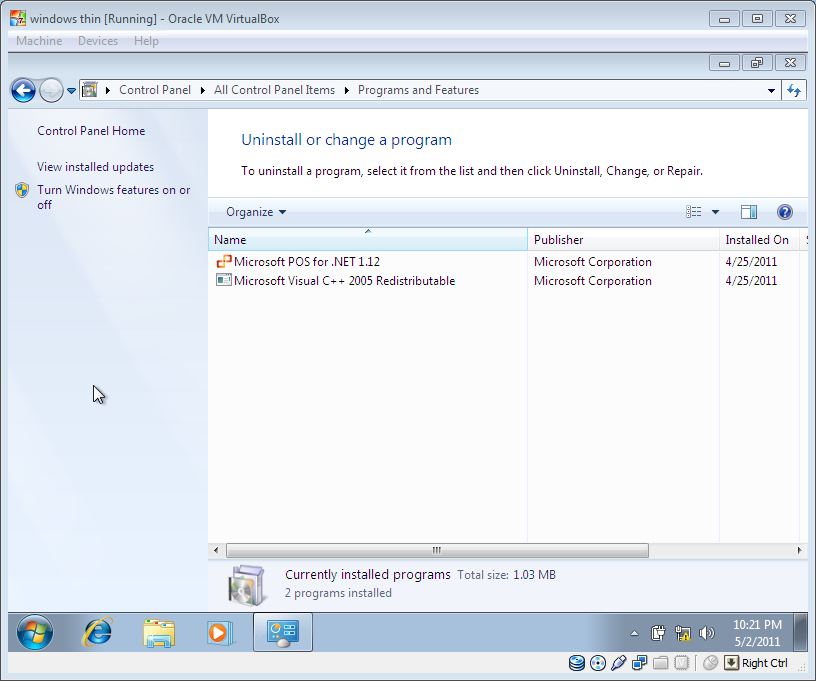Viewport: 816px width, 681px height.
Task: Select Microsoft Visual C++ 2005 Redistributable entry
Action: (x=345, y=281)
